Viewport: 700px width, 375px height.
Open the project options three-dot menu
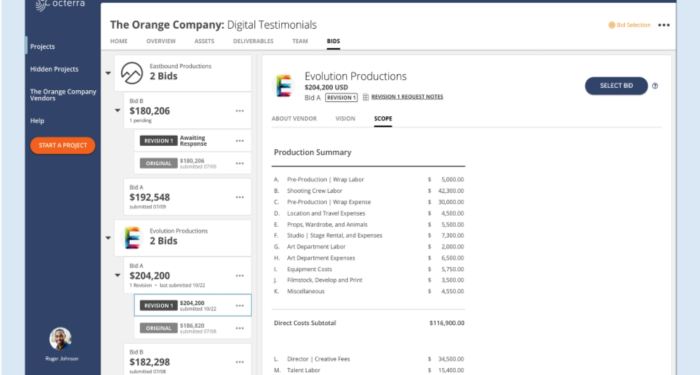(x=663, y=25)
